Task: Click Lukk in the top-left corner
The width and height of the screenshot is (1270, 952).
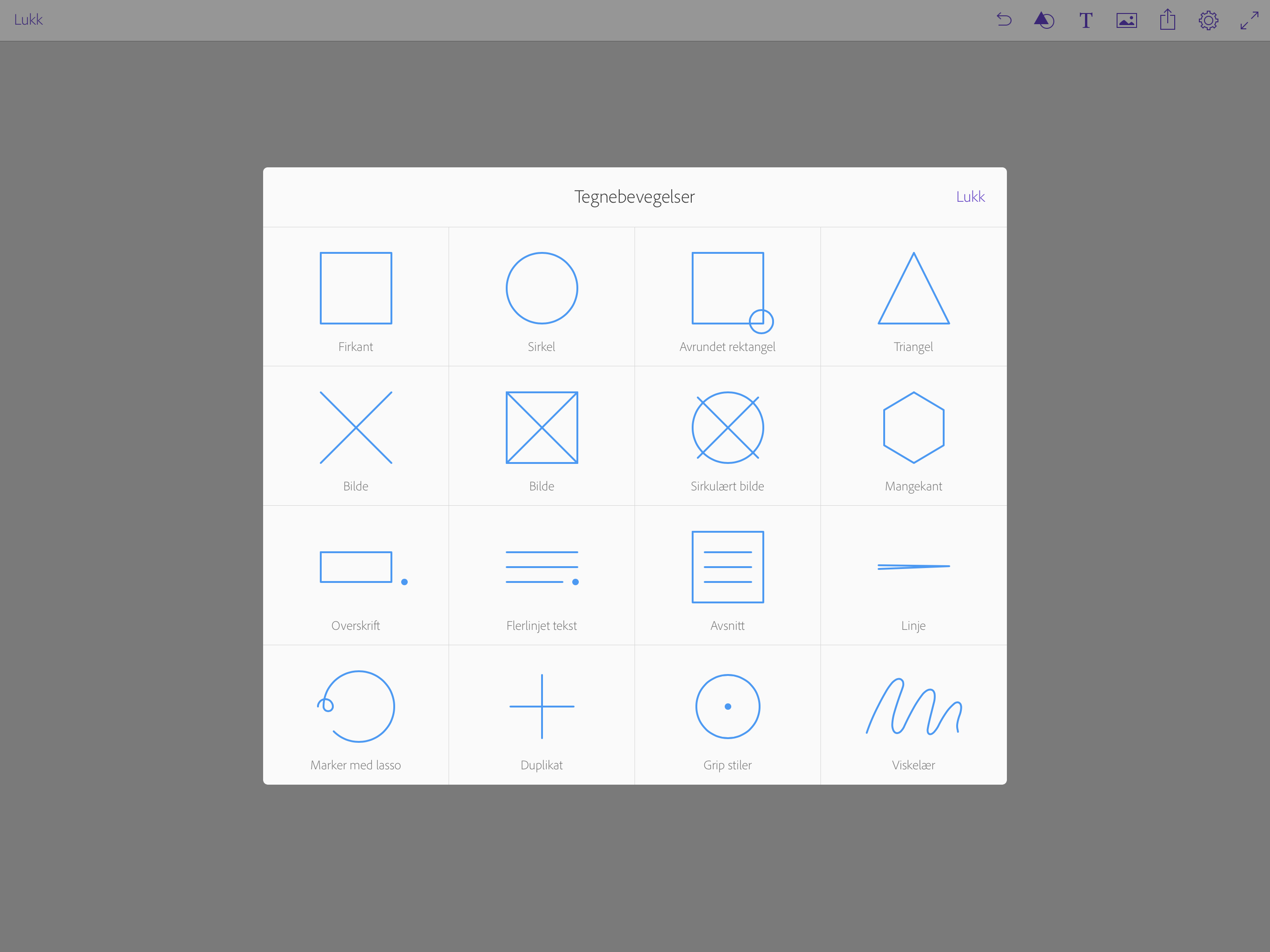Action: pos(28,20)
